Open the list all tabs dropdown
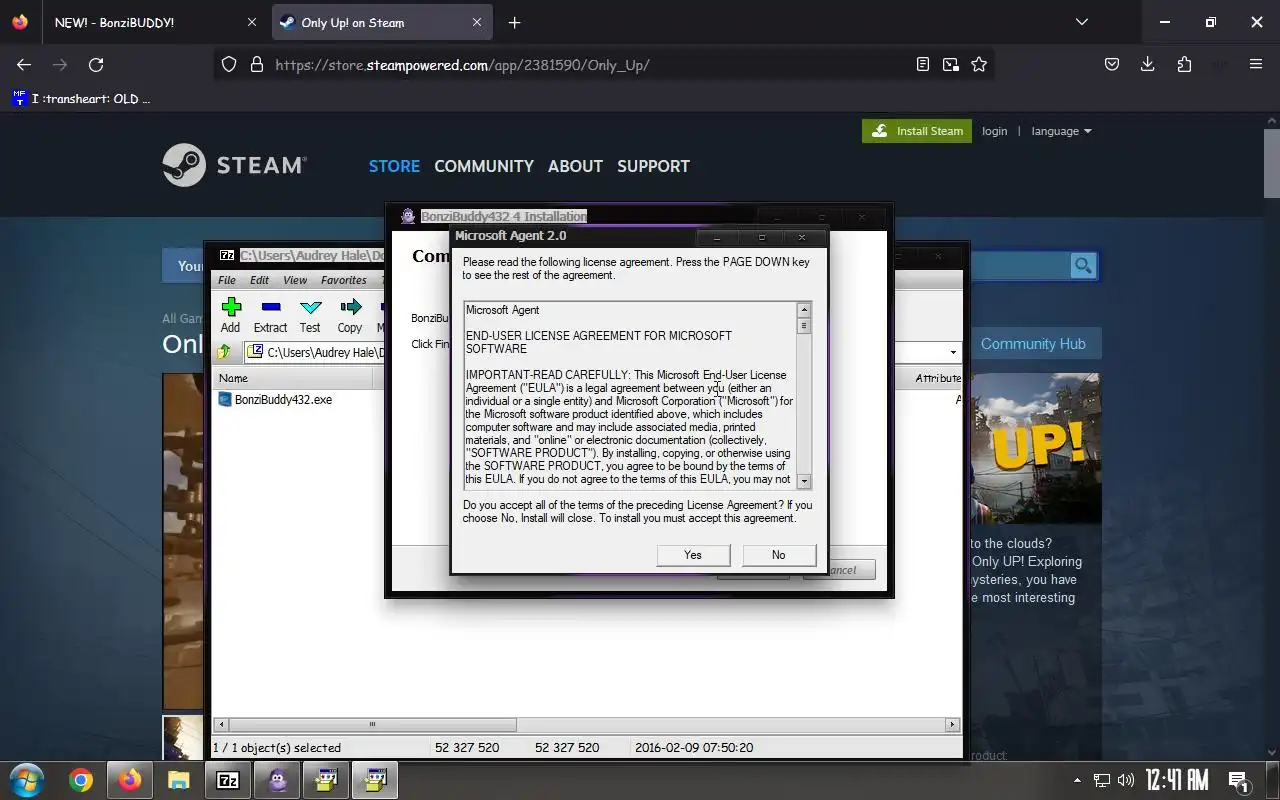The height and width of the screenshot is (800, 1280). point(1081,22)
